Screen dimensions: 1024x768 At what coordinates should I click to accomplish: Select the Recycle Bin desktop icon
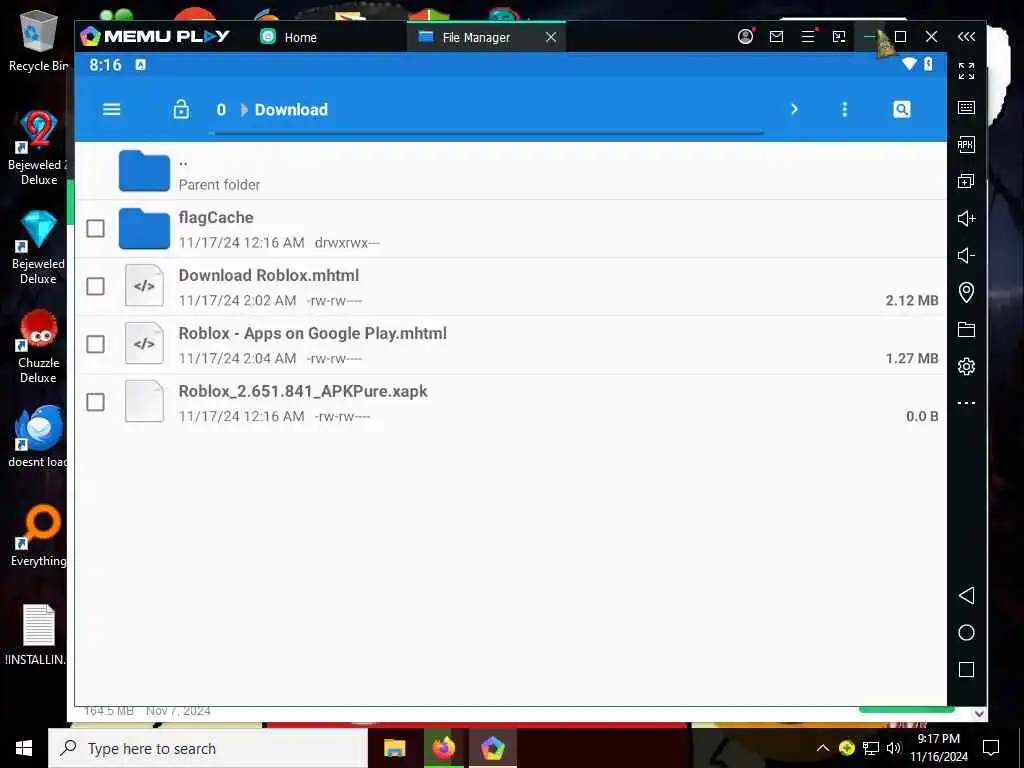38,40
